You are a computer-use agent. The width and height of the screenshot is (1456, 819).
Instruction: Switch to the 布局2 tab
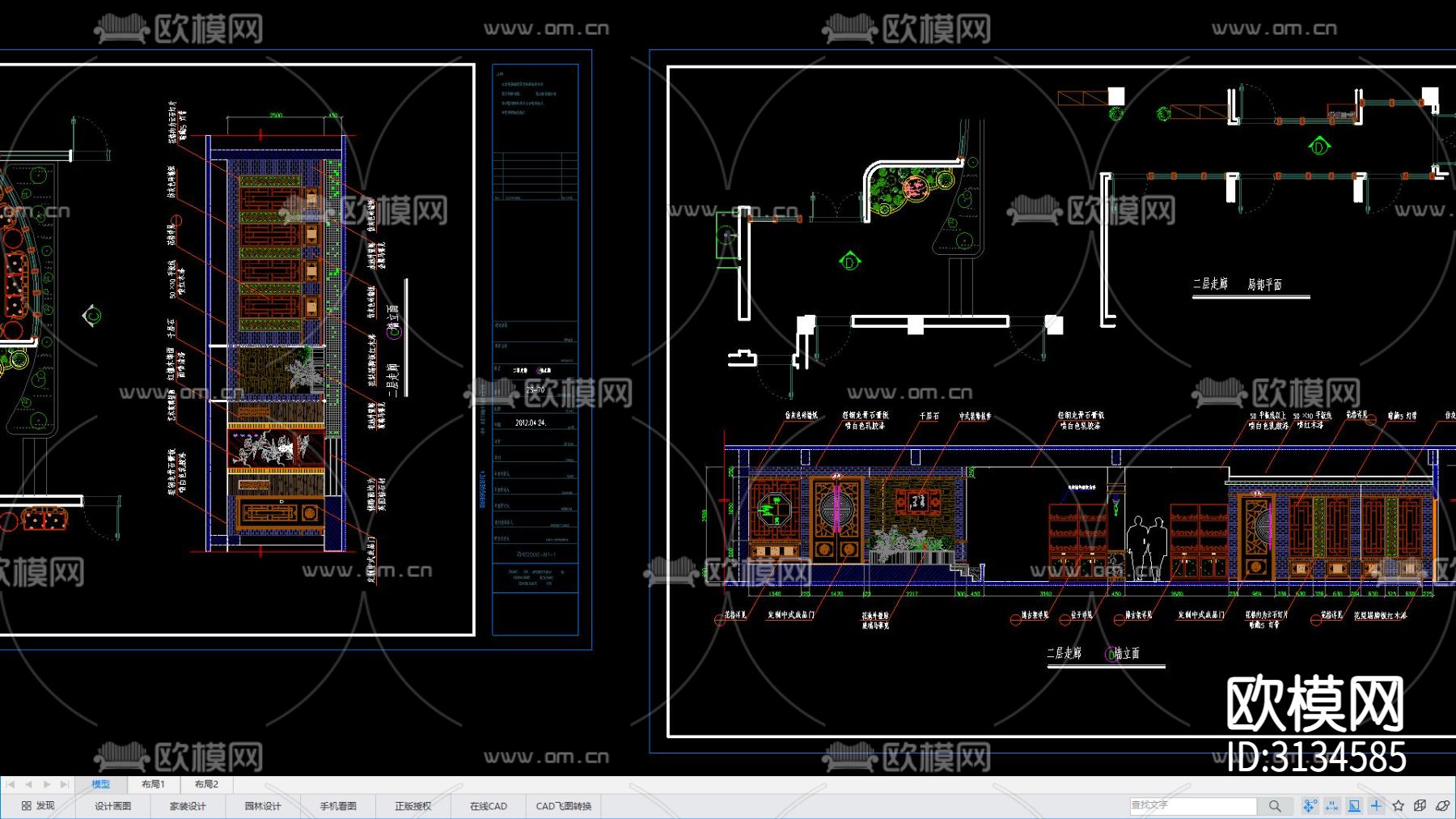click(206, 784)
